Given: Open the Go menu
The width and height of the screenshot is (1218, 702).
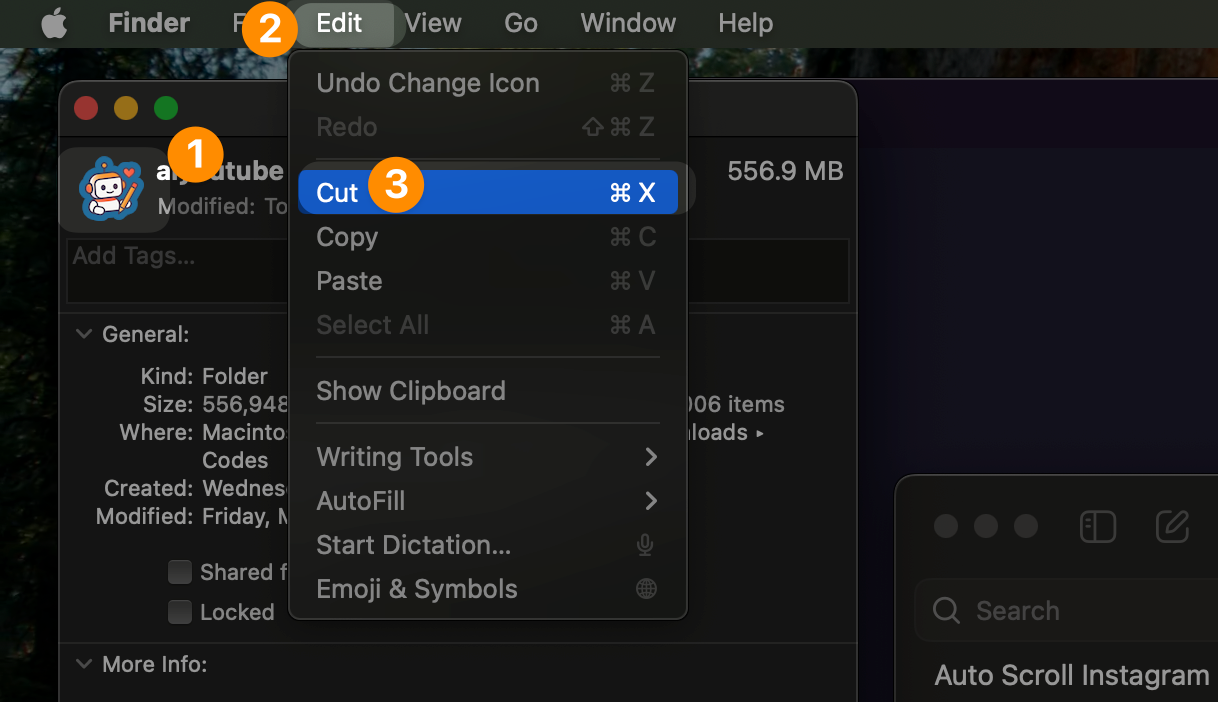Looking at the screenshot, I should coord(521,23).
